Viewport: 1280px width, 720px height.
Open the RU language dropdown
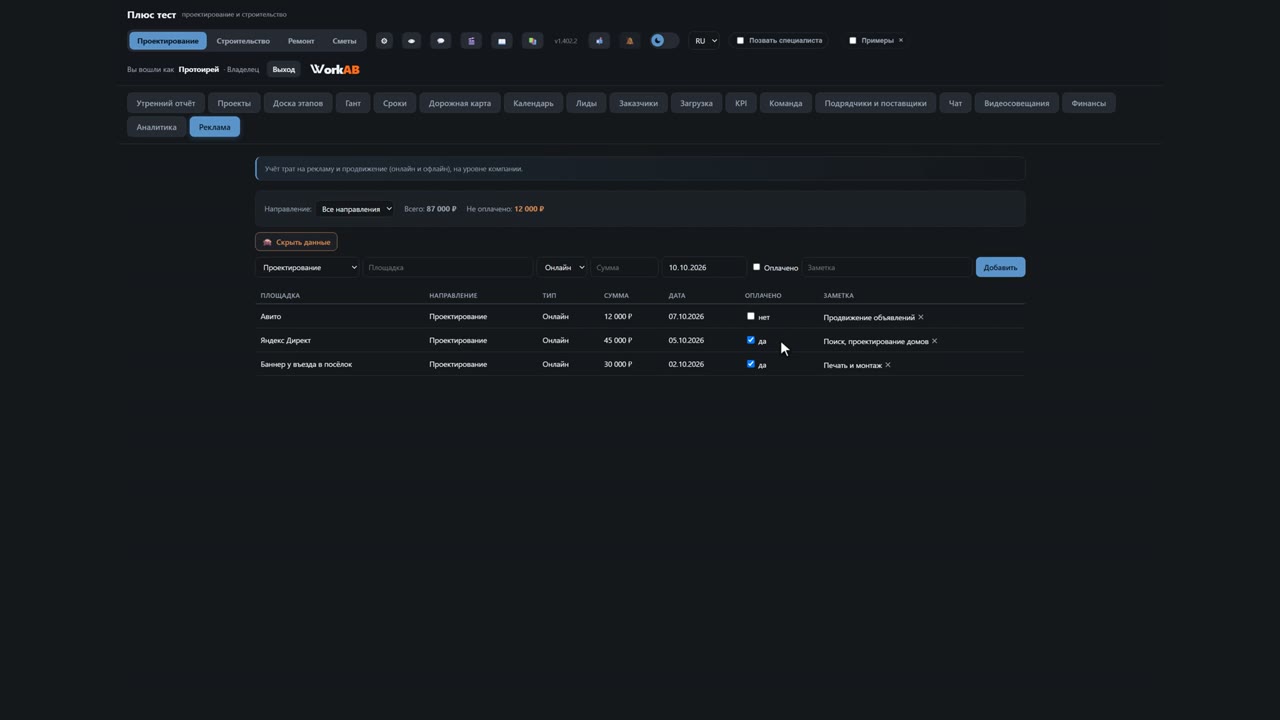(x=704, y=41)
